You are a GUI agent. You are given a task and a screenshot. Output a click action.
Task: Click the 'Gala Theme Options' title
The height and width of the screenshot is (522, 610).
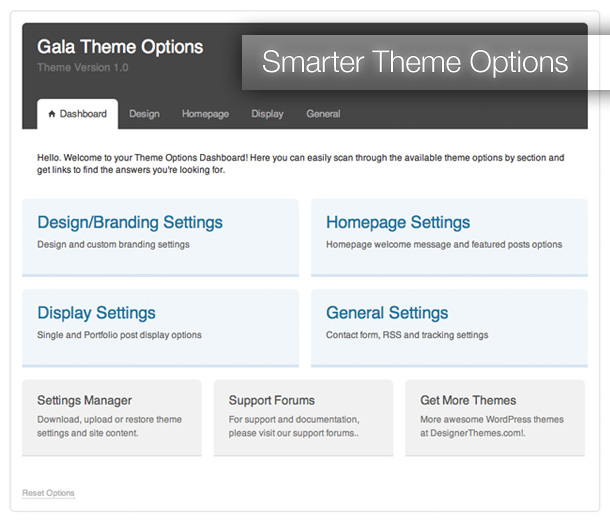pos(120,47)
